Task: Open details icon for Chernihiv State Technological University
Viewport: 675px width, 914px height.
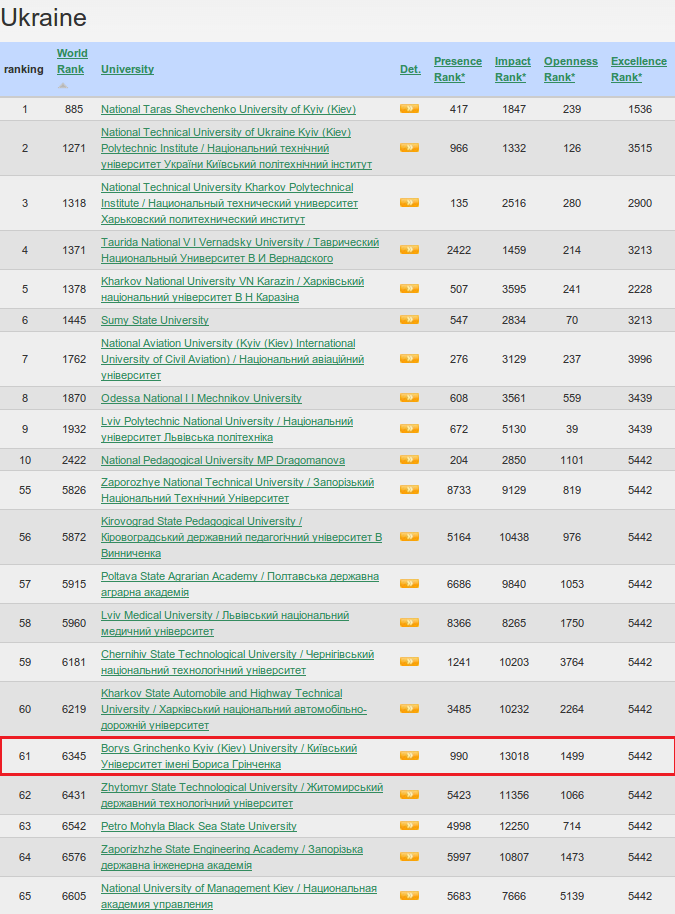Action: (x=409, y=662)
